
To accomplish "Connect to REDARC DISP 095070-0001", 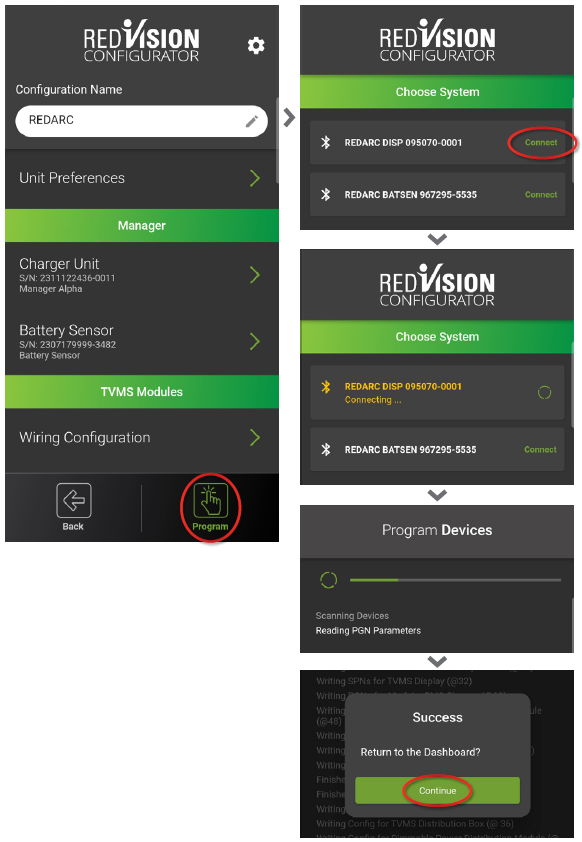I will point(541,142).
